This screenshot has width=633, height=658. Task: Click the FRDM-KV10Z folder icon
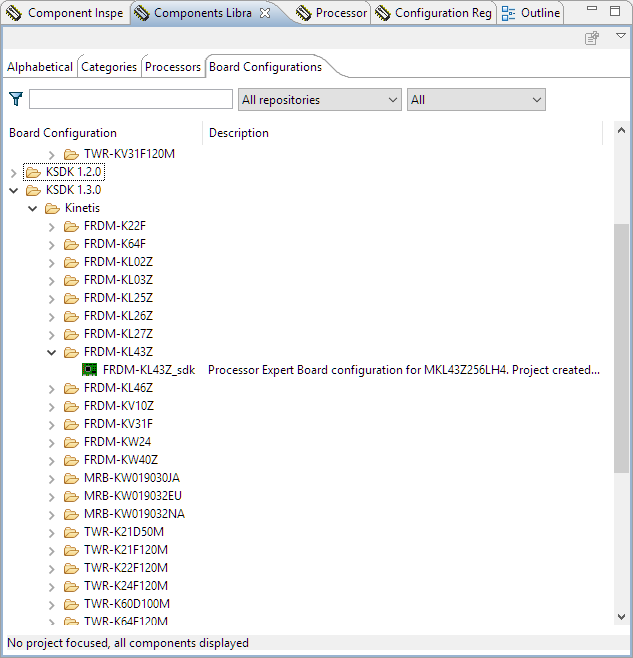point(71,406)
